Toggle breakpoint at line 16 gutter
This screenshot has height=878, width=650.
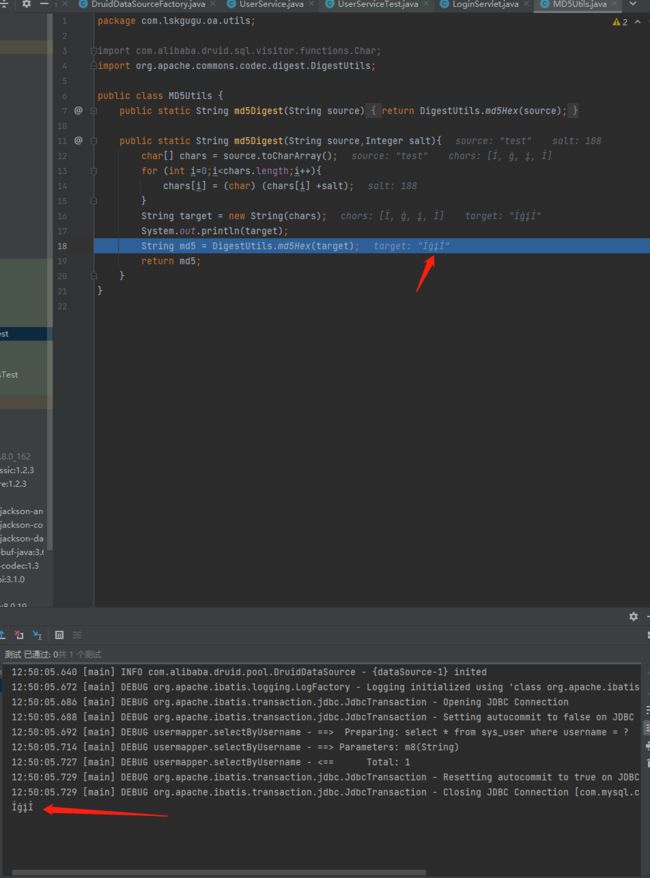point(78,216)
